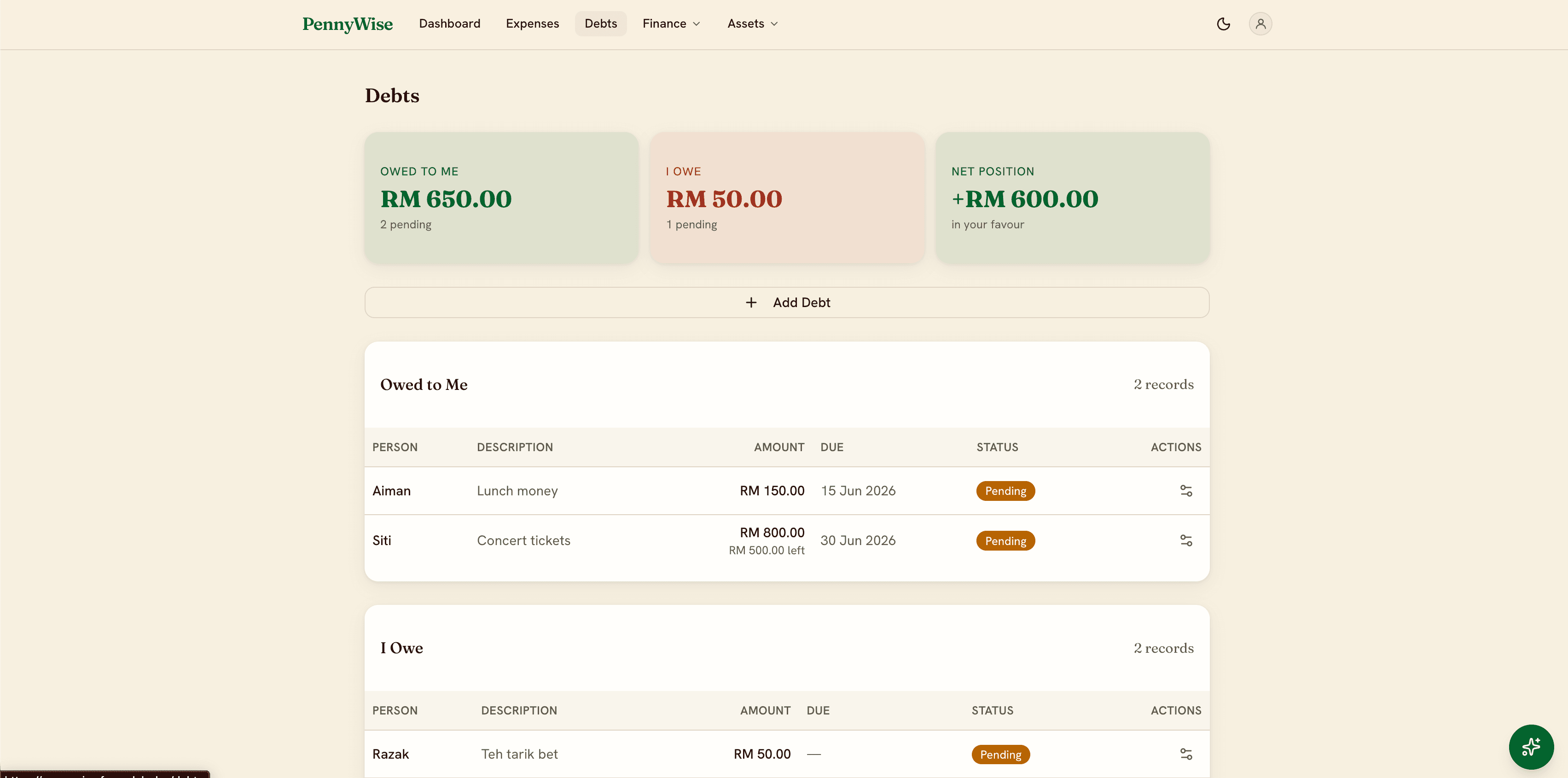Click the PennyWise logo
The width and height of the screenshot is (1568, 778).
pyautogui.click(x=348, y=24)
